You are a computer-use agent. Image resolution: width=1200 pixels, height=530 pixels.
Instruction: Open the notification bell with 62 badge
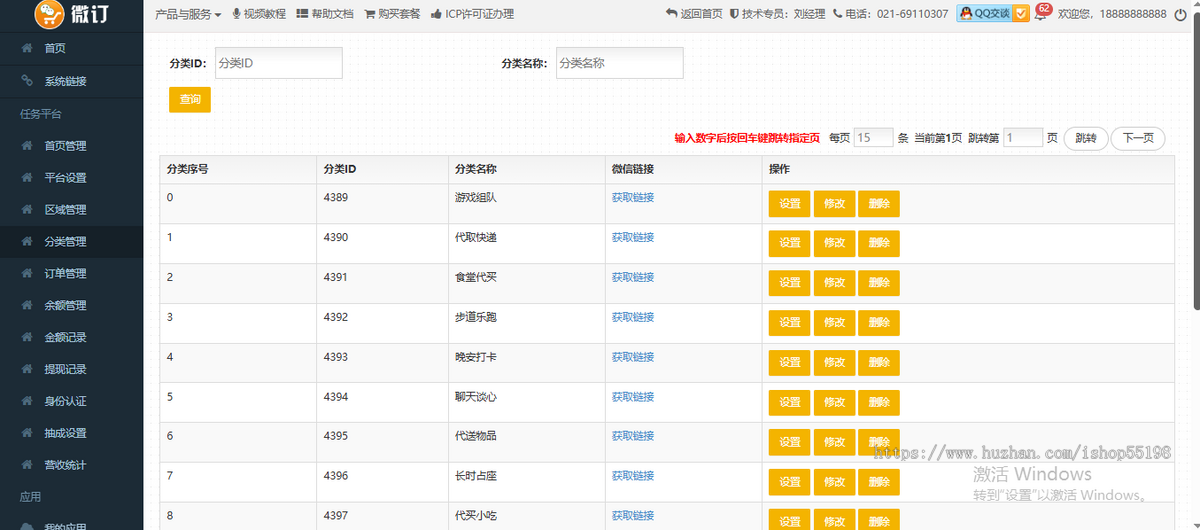(x=1041, y=14)
